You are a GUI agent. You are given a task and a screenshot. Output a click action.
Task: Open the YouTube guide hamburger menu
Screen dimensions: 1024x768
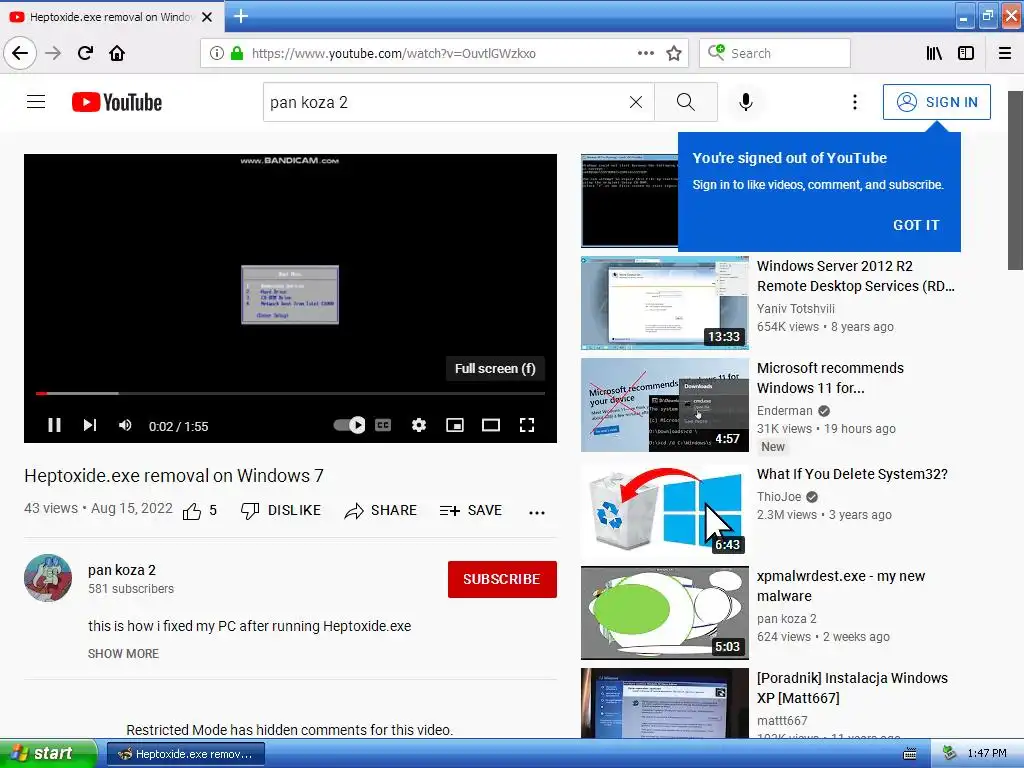(36, 102)
